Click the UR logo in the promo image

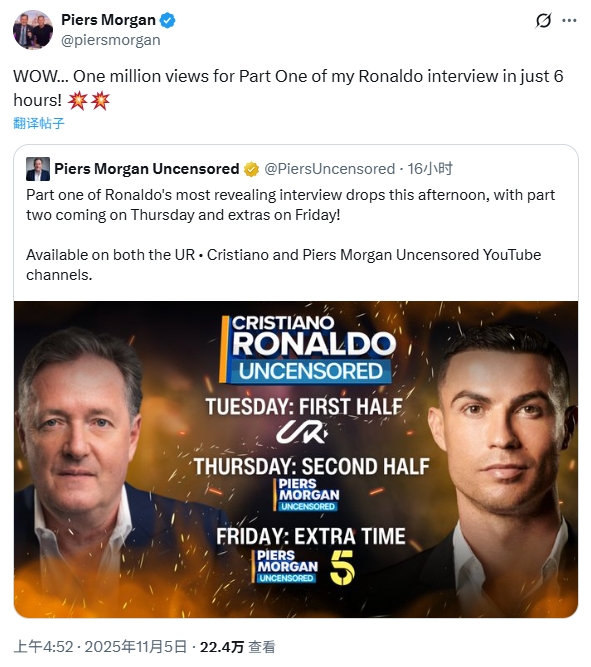click(x=302, y=431)
